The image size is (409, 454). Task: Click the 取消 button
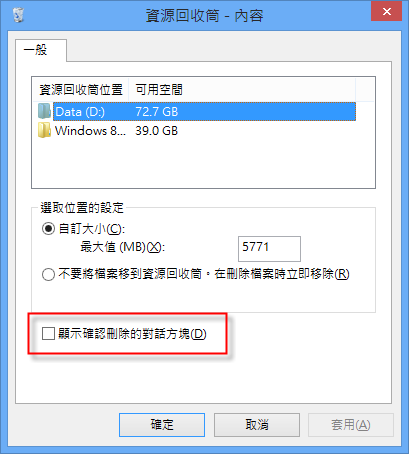click(257, 425)
